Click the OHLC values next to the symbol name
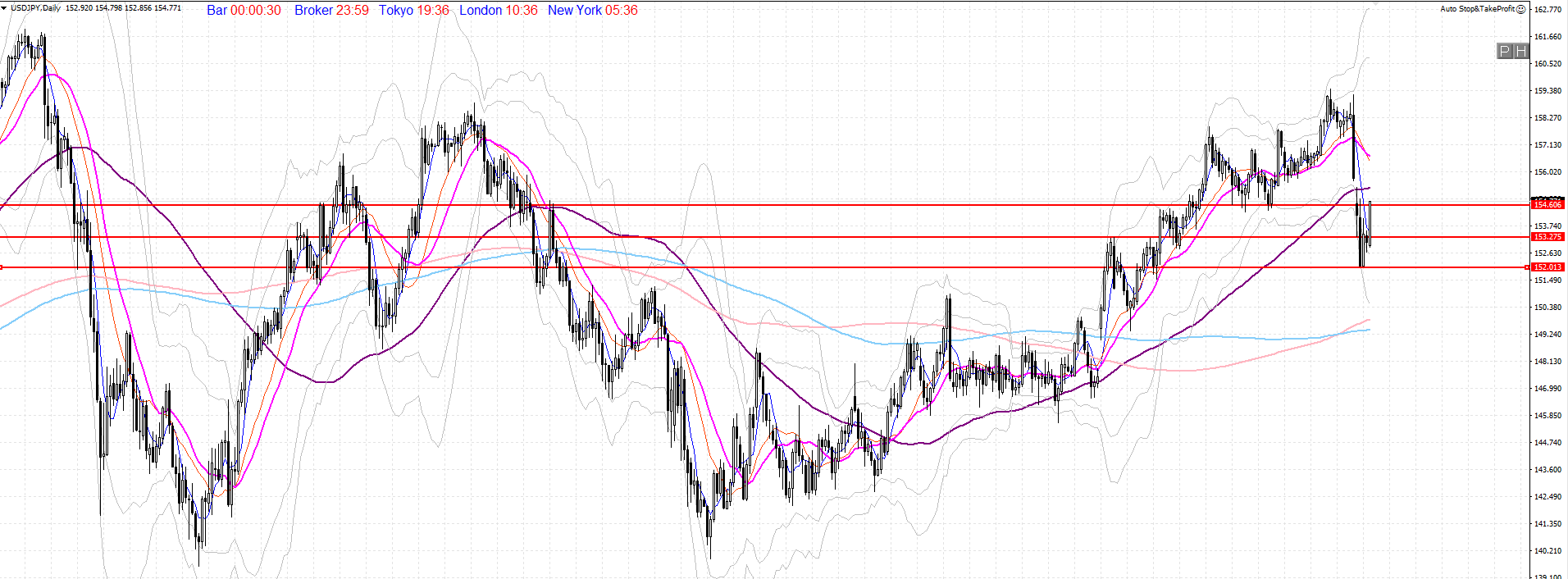1568x579 pixels. click(123, 8)
